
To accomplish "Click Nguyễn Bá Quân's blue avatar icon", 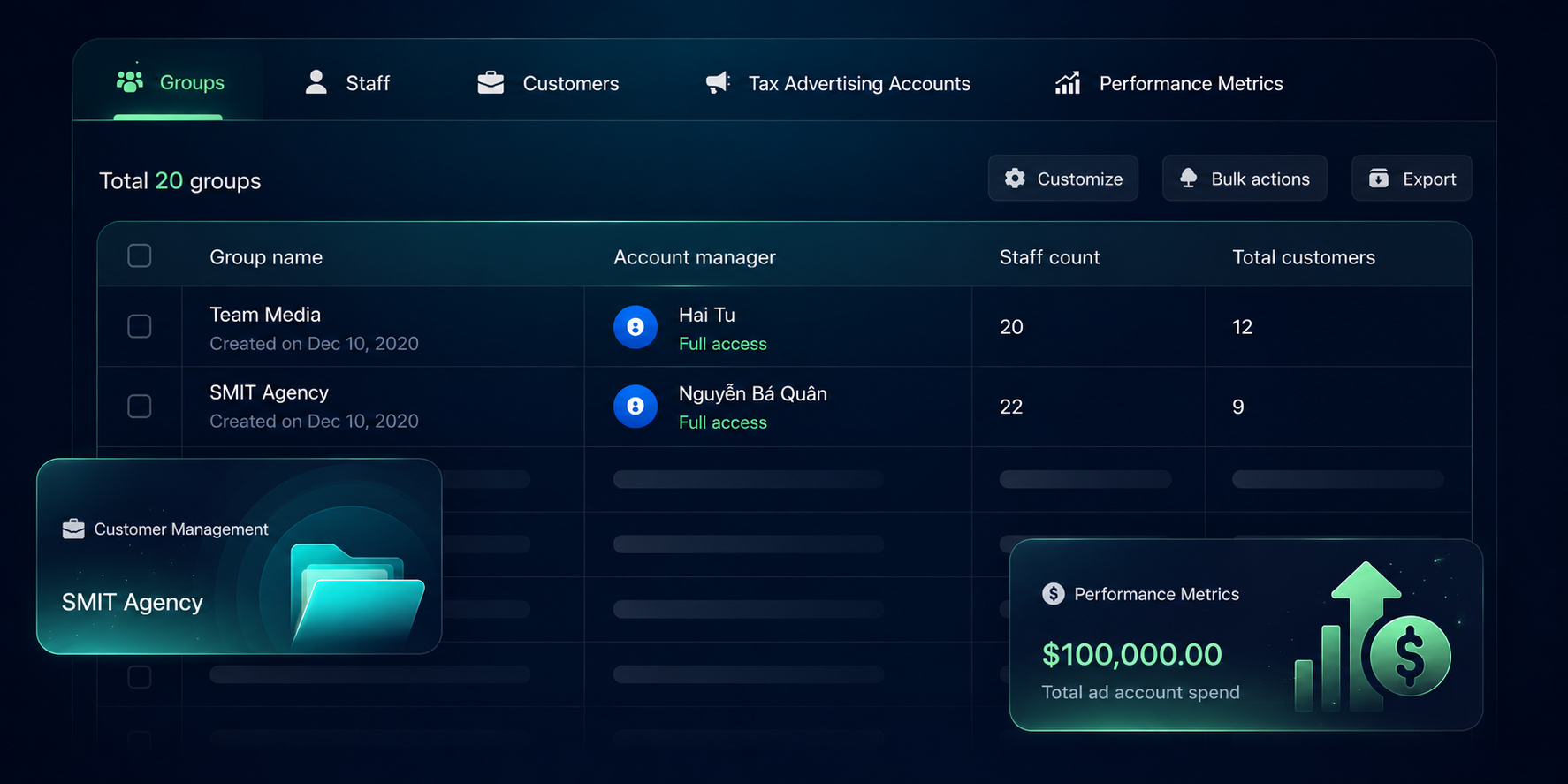I will click(x=636, y=406).
